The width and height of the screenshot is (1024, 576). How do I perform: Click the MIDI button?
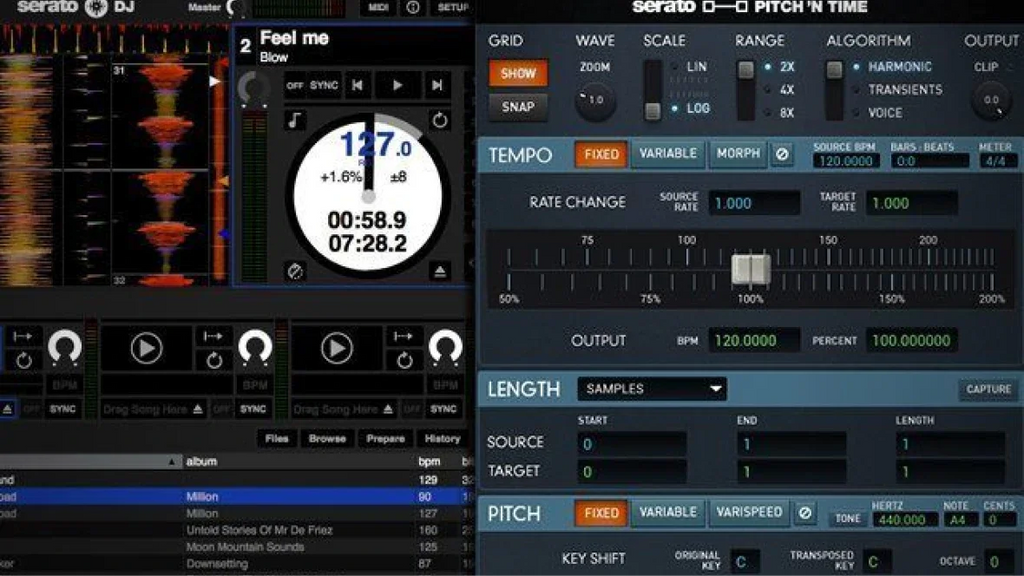click(378, 7)
